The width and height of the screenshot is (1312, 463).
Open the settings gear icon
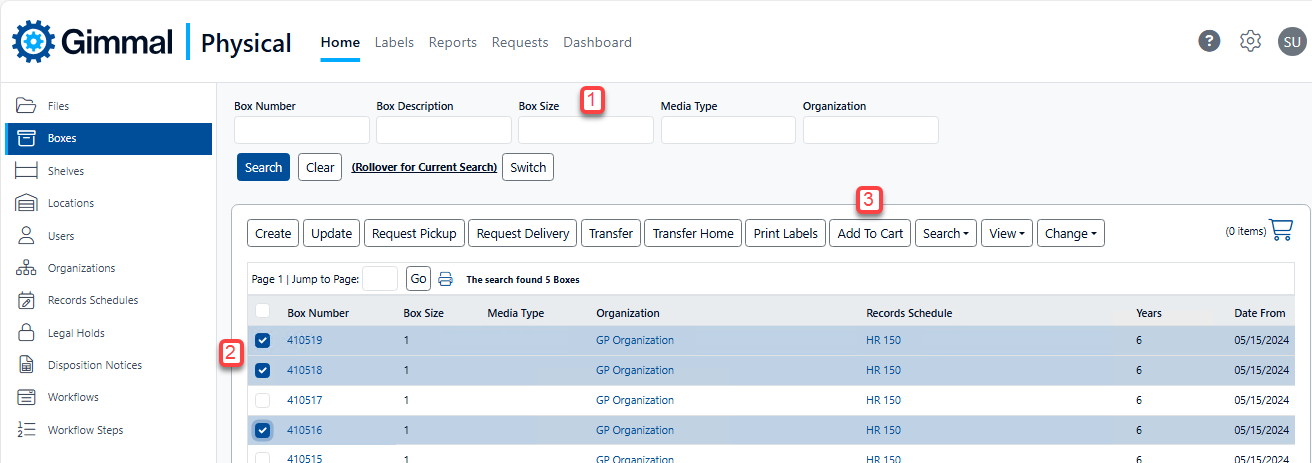tap(1250, 41)
